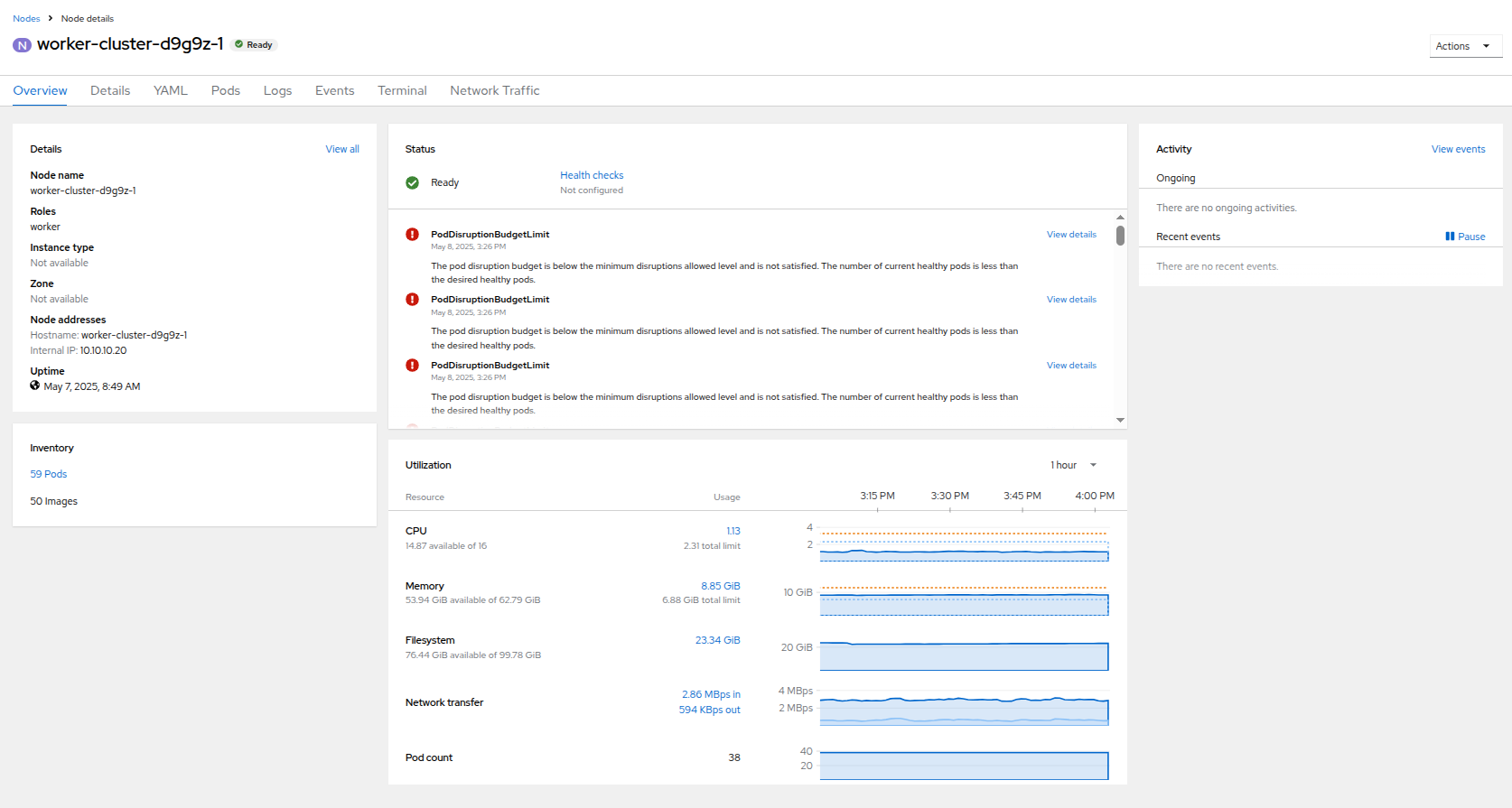Click the CPU utilization chart
Image resolution: width=1512 pixels, height=808 pixels.
pyautogui.click(x=964, y=545)
